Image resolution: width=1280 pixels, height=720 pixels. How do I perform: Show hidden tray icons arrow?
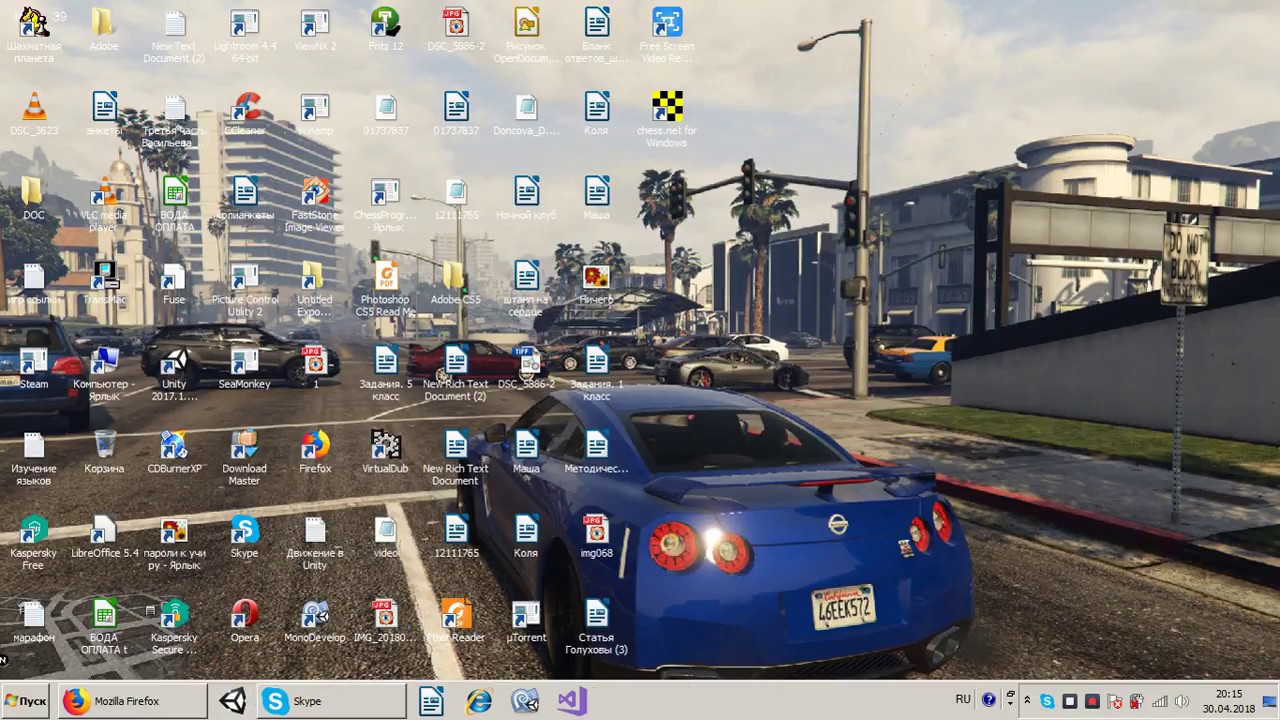click(x=1027, y=701)
